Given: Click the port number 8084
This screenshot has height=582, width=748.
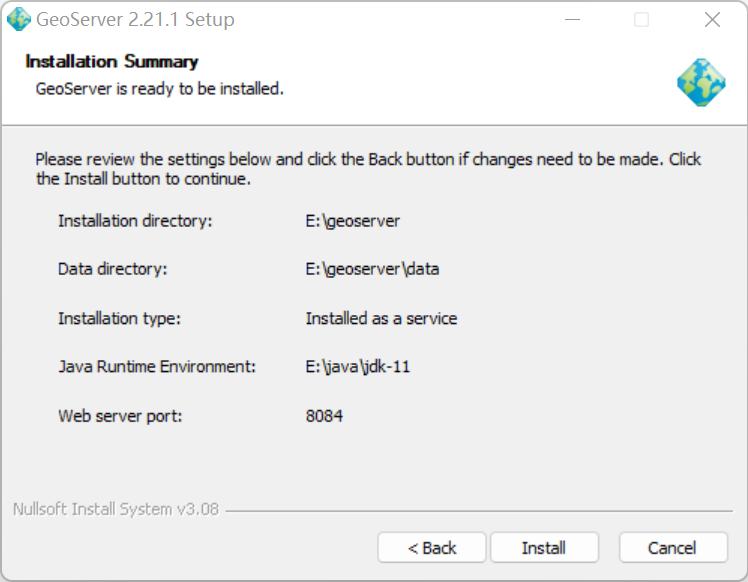Looking at the screenshot, I should (x=324, y=415).
